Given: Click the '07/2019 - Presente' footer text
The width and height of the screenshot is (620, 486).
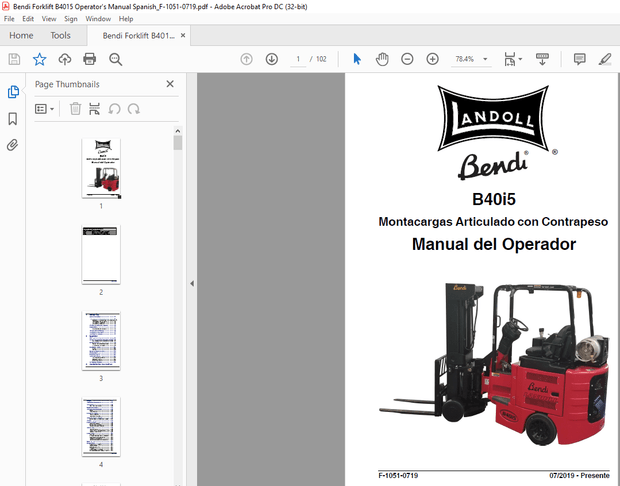Looking at the screenshot, I should (x=579, y=475).
